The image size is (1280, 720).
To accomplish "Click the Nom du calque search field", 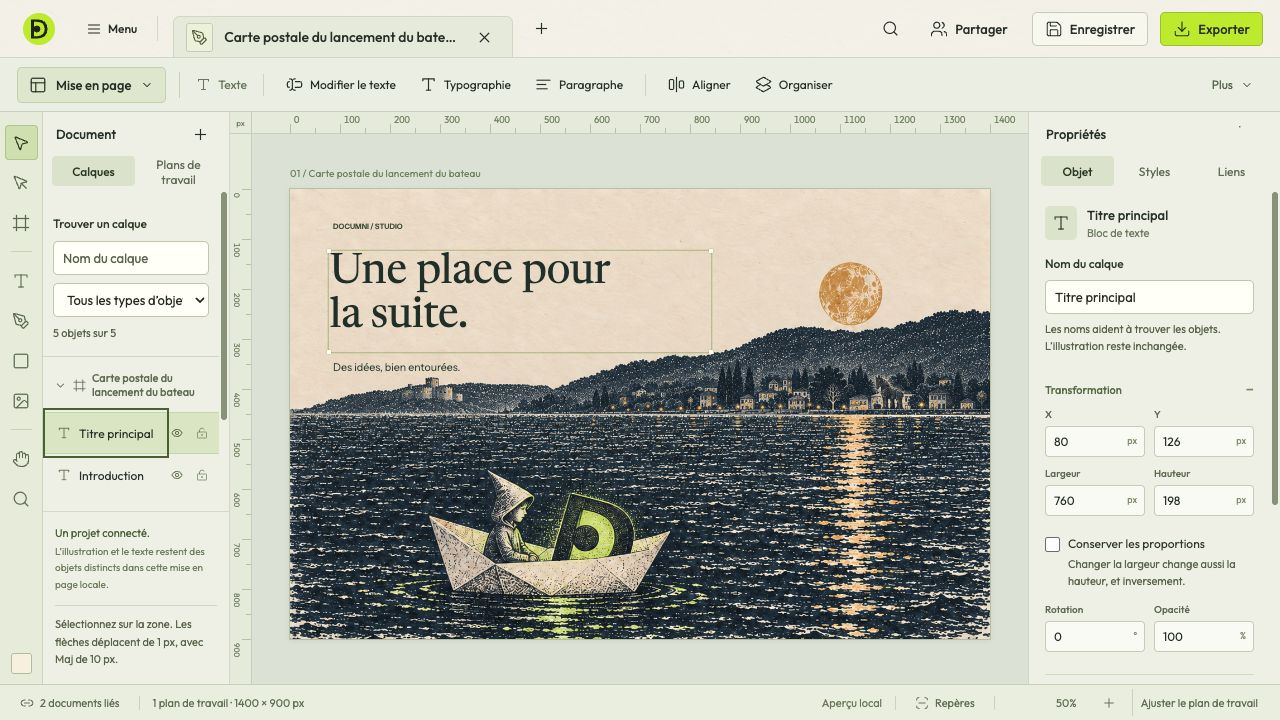I will click(x=131, y=258).
